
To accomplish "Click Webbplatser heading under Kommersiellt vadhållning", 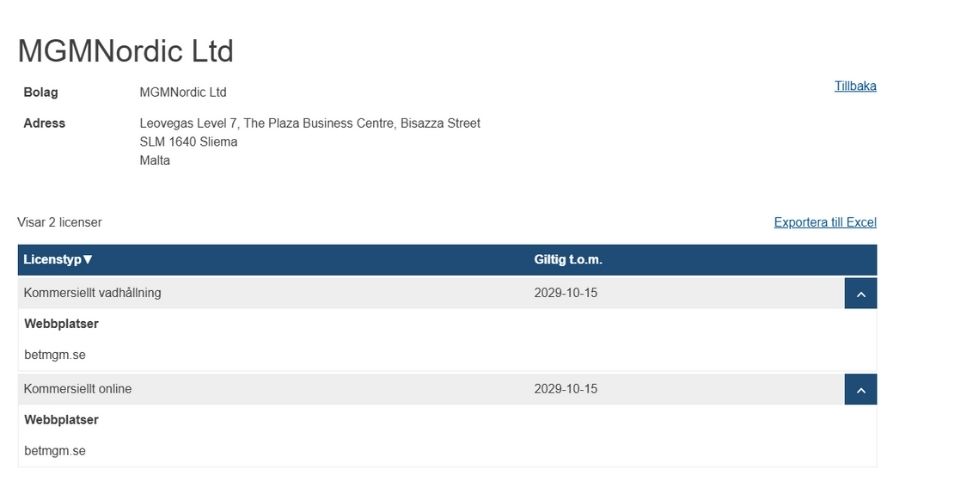I will [61, 324].
